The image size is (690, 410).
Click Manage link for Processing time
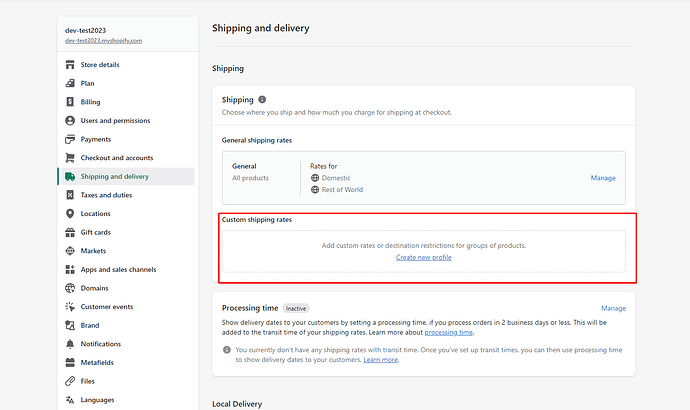613,309
